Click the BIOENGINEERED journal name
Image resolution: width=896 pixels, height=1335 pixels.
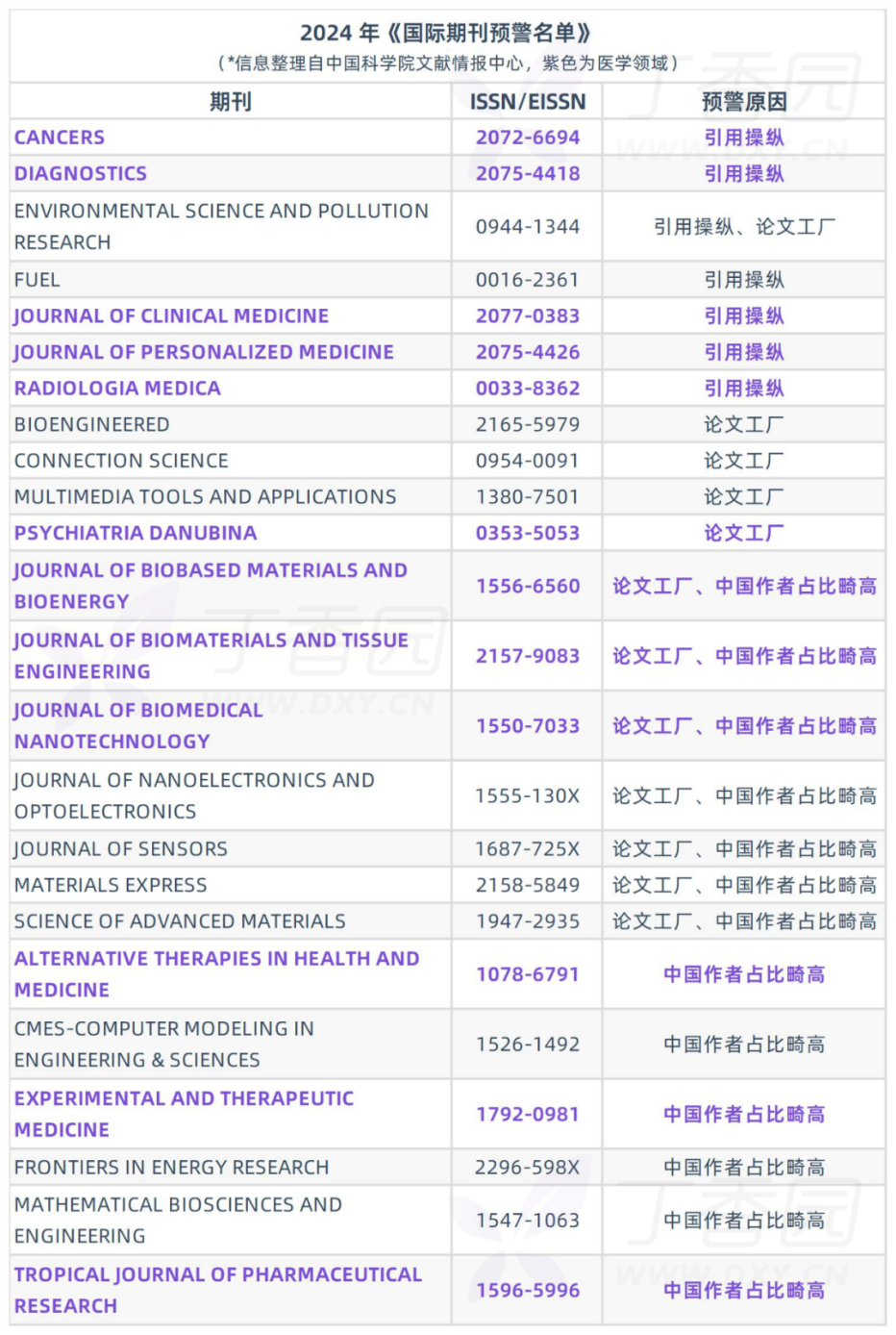coord(92,424)
